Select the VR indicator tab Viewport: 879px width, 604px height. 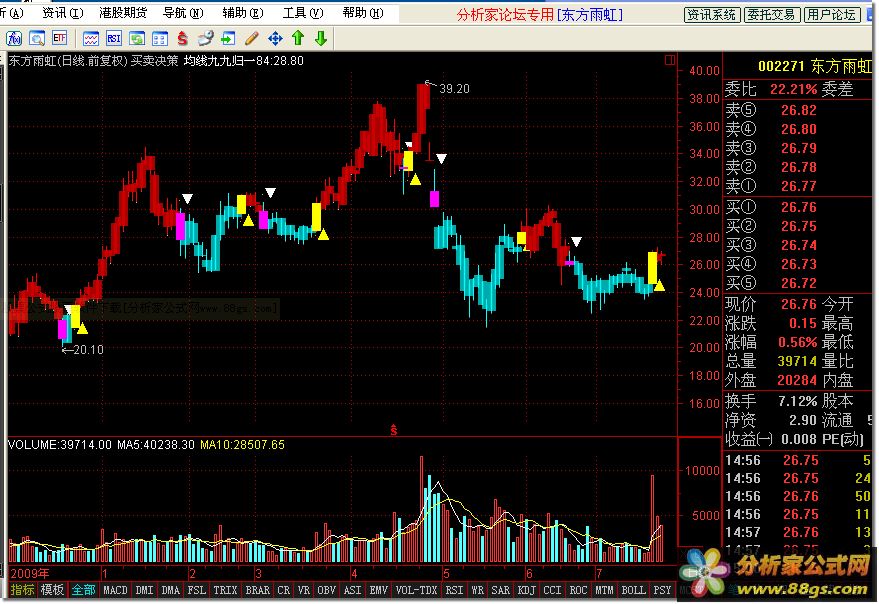(x=304, y=590)
